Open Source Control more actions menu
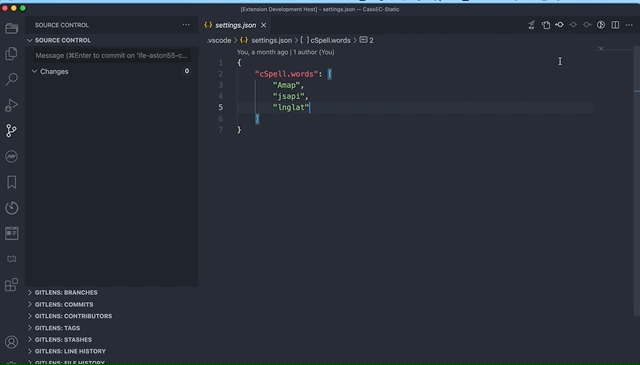Viewport: 640px width, 365px height. click(x=186, y=25)
